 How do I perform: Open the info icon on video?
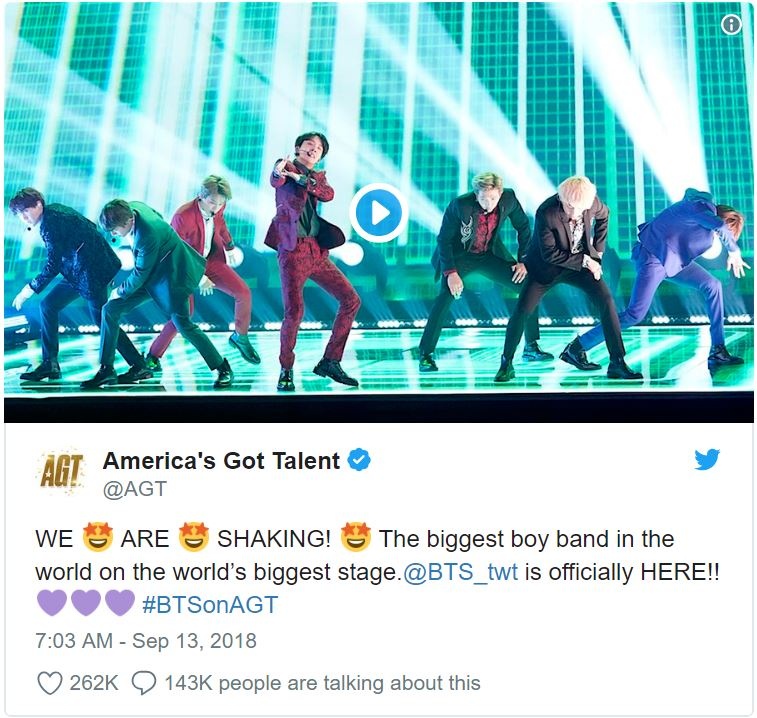tap(731, 24)
